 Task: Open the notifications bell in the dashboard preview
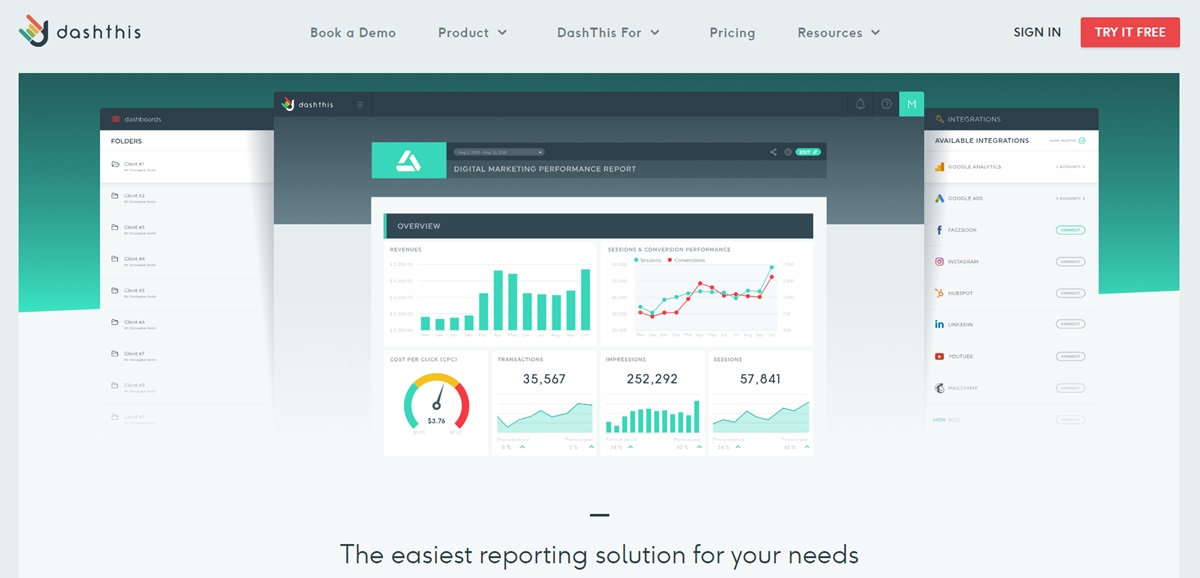pyautogui.click(x=860, y=104)
